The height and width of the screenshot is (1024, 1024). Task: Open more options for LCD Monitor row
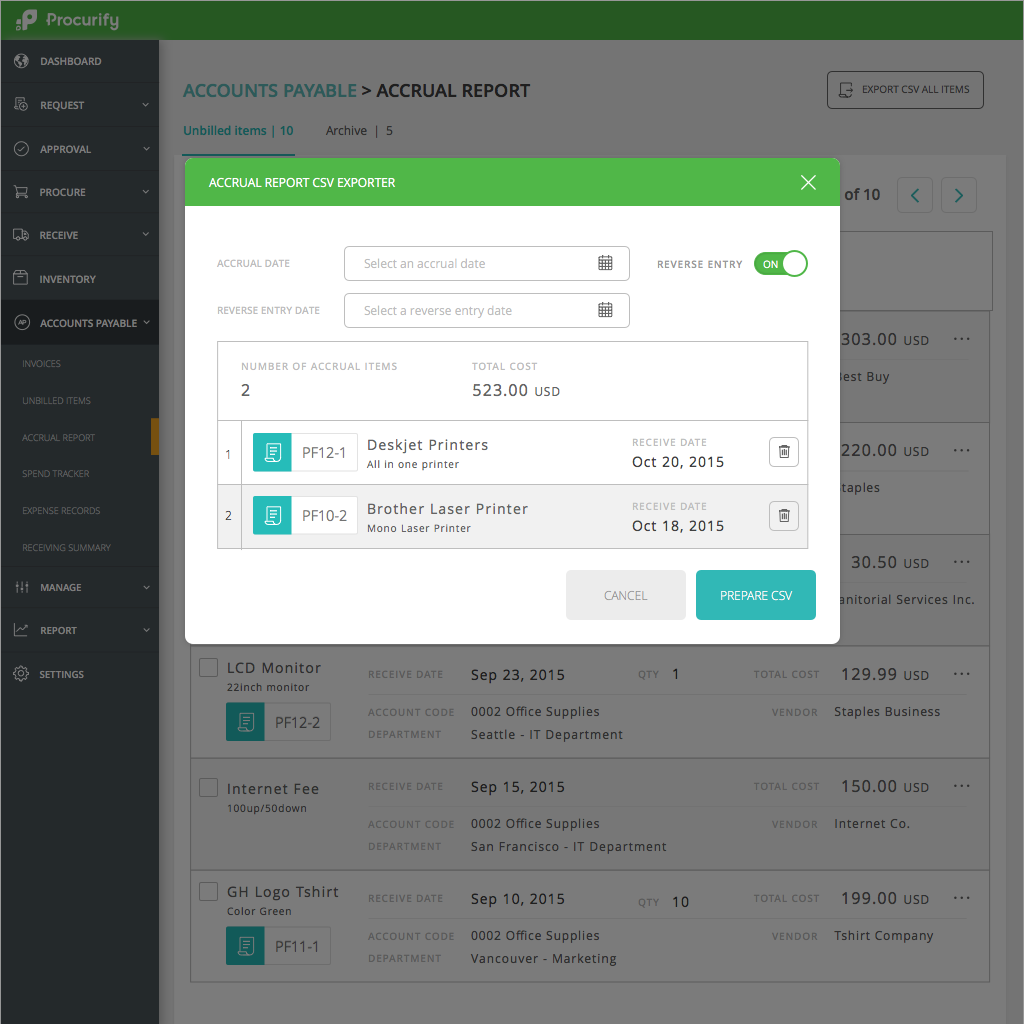[x=961, y=674]
